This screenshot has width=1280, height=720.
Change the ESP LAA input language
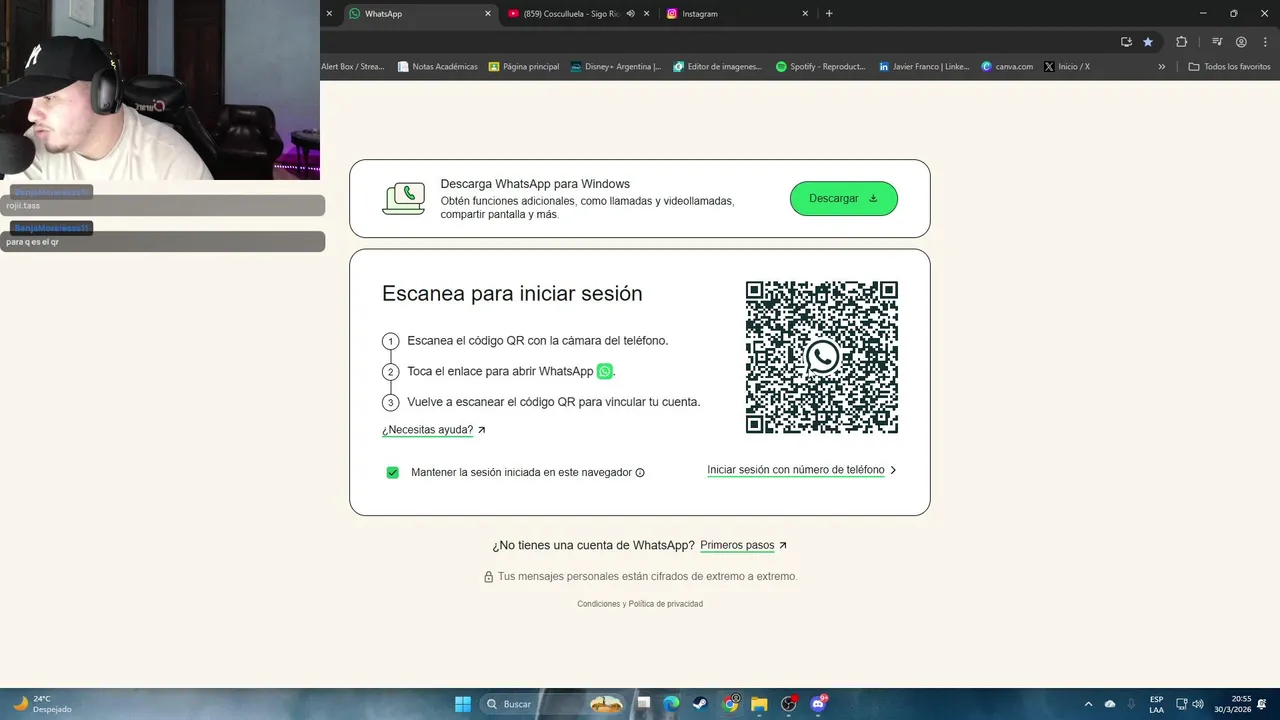point(1156,704)
